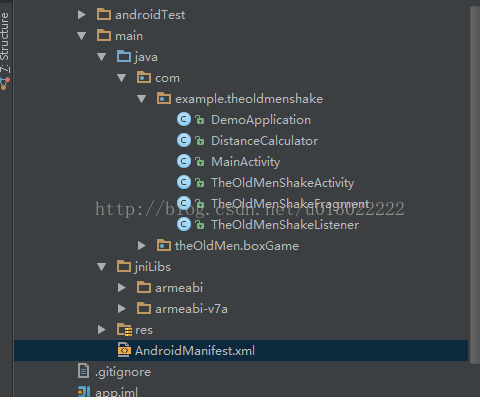The height and width of the screenshot is (397, 480).
Task: Open the Structure tool window tab
Action: (x=5, y=50)
